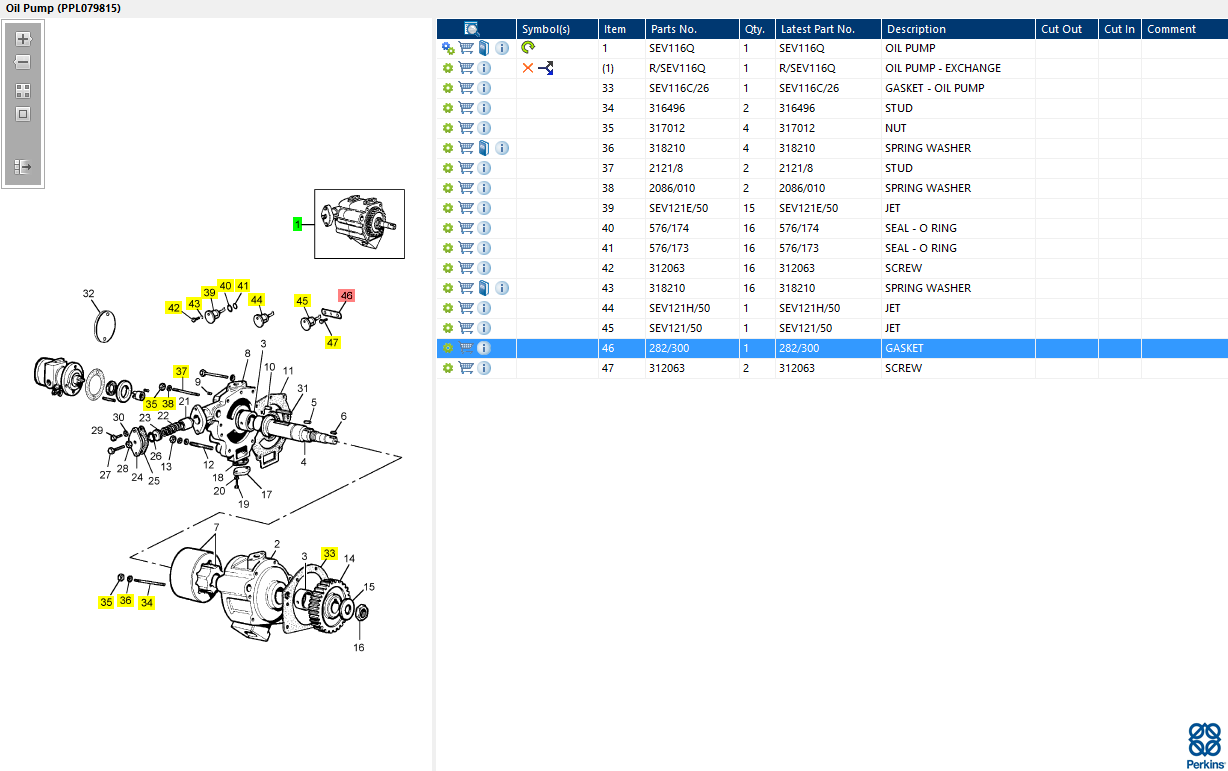Show info for the R/SEV116Q exchange pump
Viewport: 1228px width, 771px height.
484,68
